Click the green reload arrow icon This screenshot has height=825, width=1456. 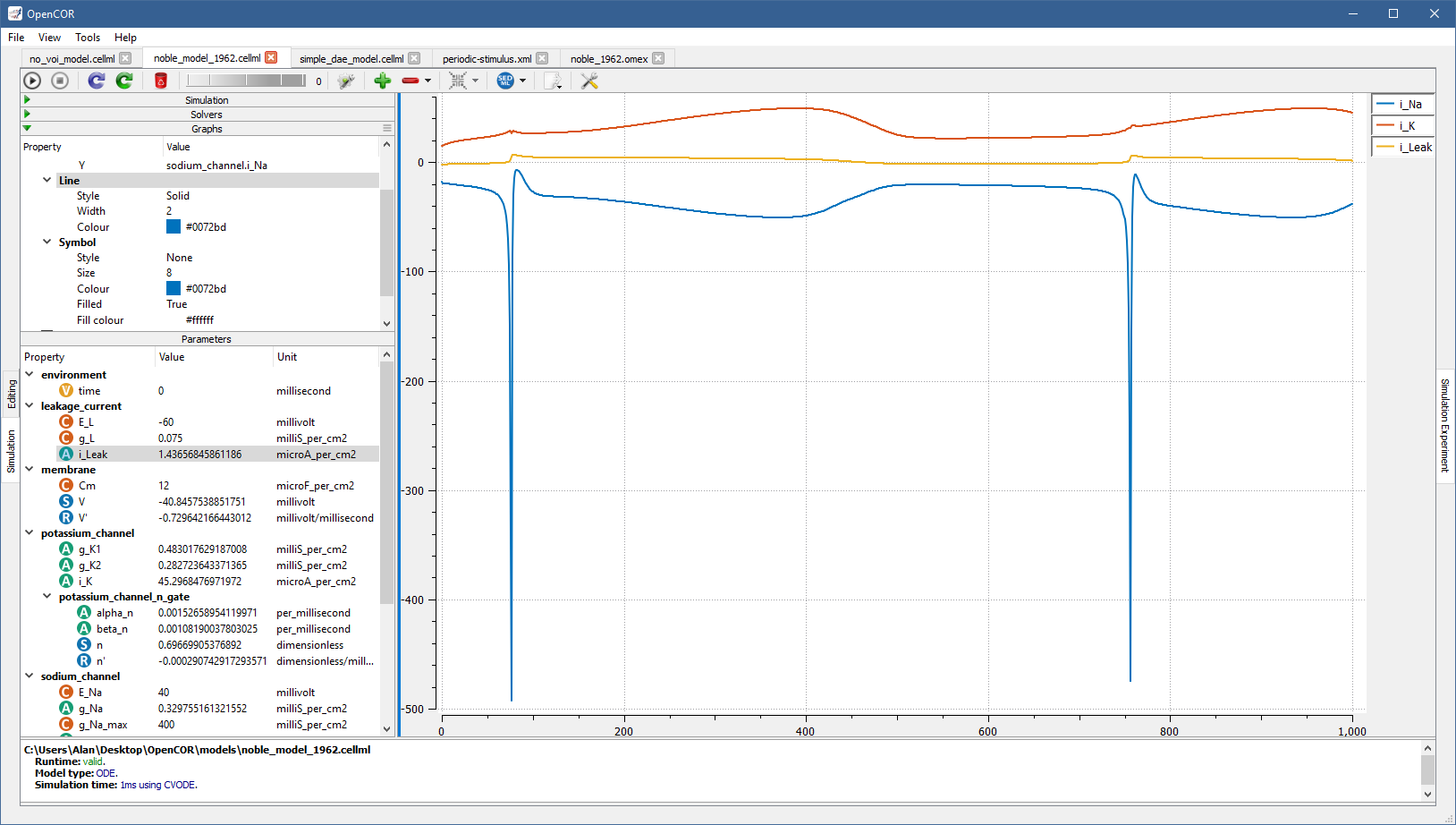tap(124, 81)
